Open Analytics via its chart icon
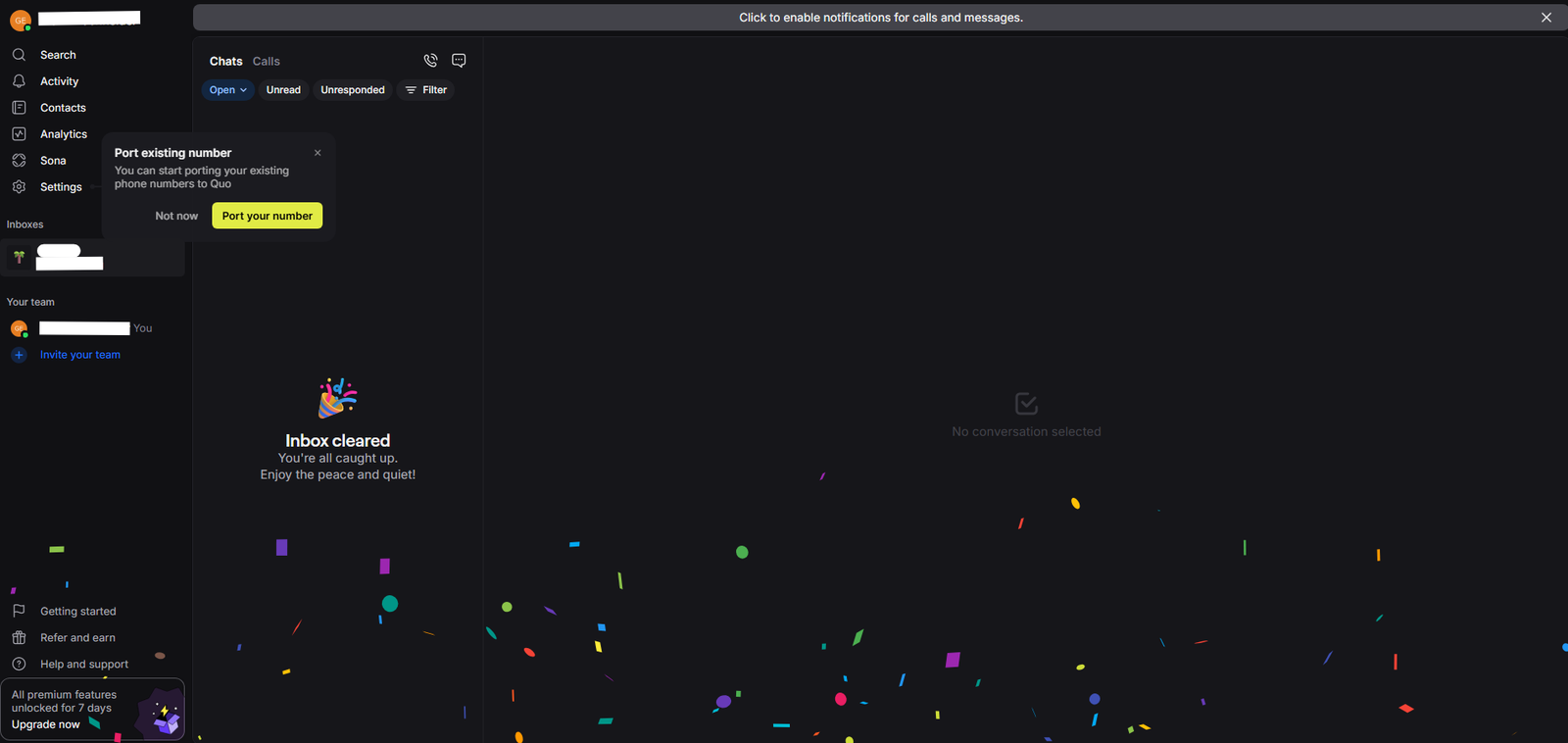The height and width of the screenshot is (743, 1568). 19,134
